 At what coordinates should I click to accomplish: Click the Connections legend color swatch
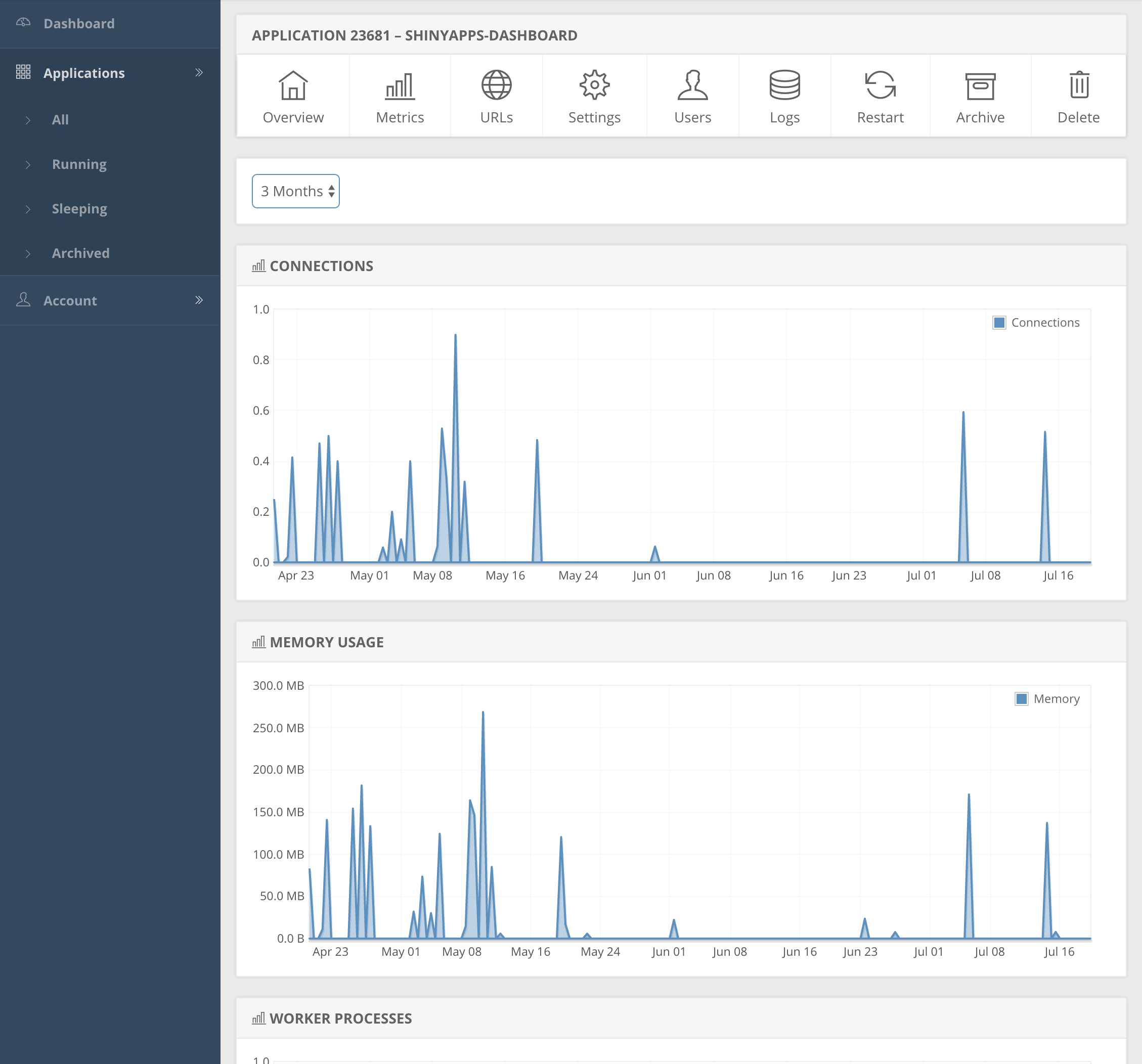tap(999, 322)
